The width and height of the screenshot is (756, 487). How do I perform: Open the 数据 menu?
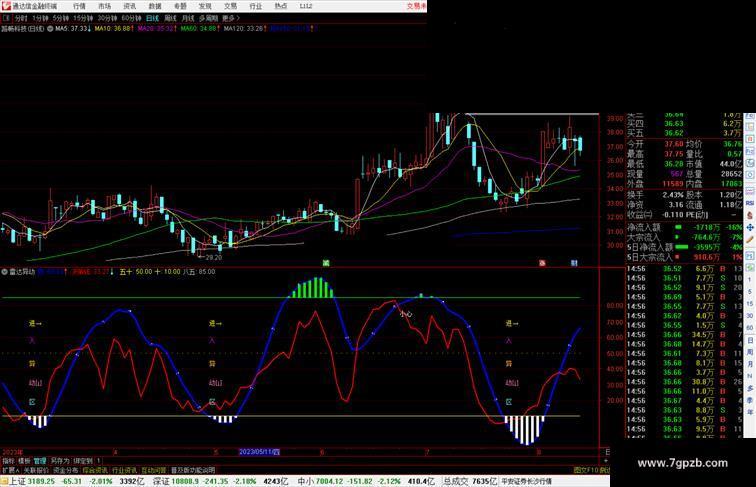pyautogui.click(x=155, y=6)
